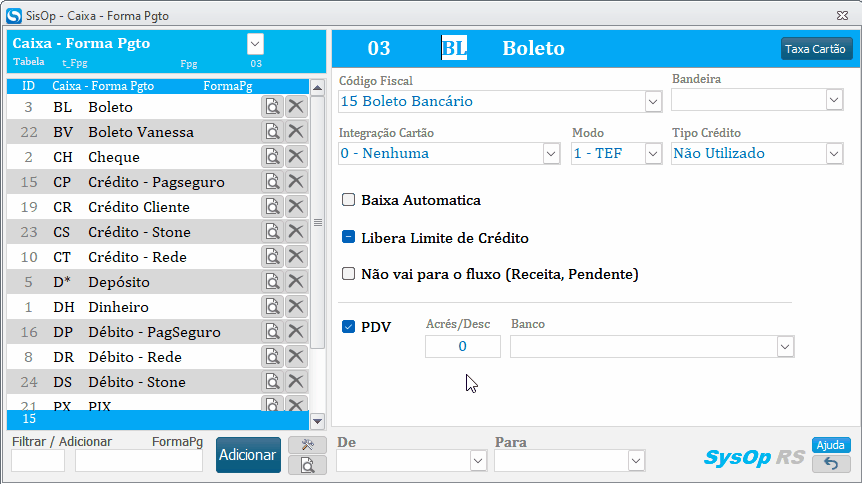
Task: Expand the Código Fiscal dropdown
Action: [x=653, y=101]
